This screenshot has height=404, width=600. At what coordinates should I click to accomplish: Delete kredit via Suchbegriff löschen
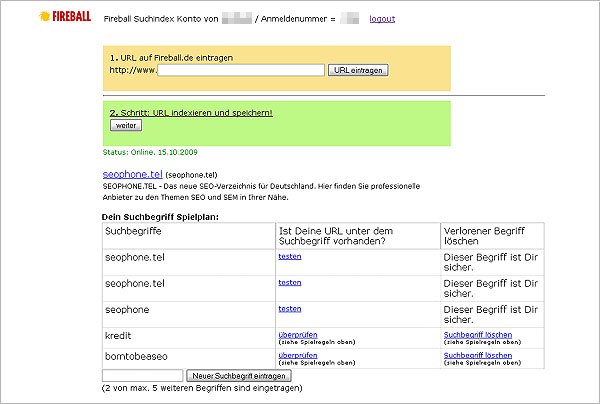point(477,334)
